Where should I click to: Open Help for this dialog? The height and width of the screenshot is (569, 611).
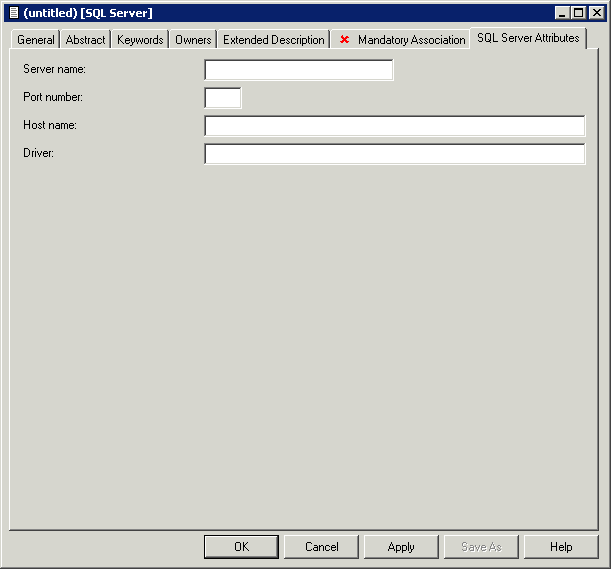click(x=561, y=547)
